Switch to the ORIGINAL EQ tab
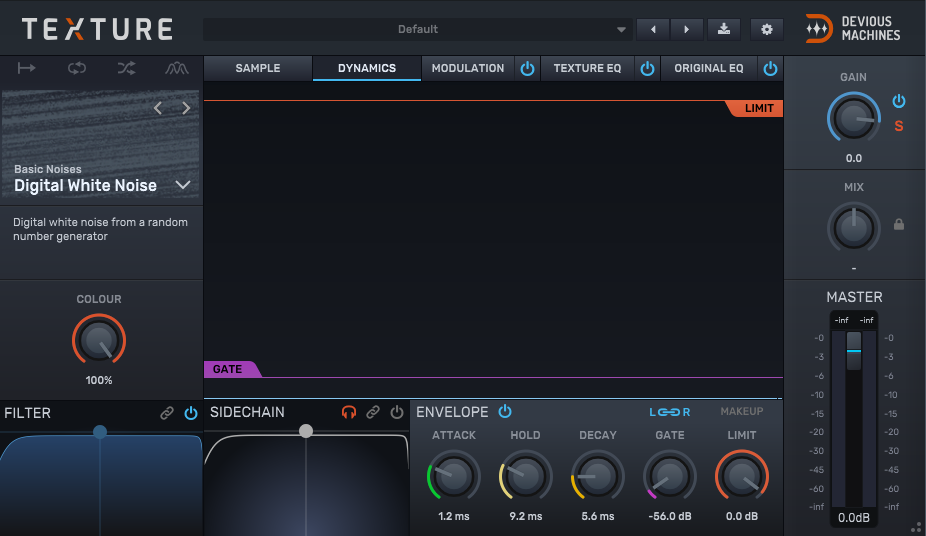Viewport: 926px width, 536px height. (x=709, y=68)
